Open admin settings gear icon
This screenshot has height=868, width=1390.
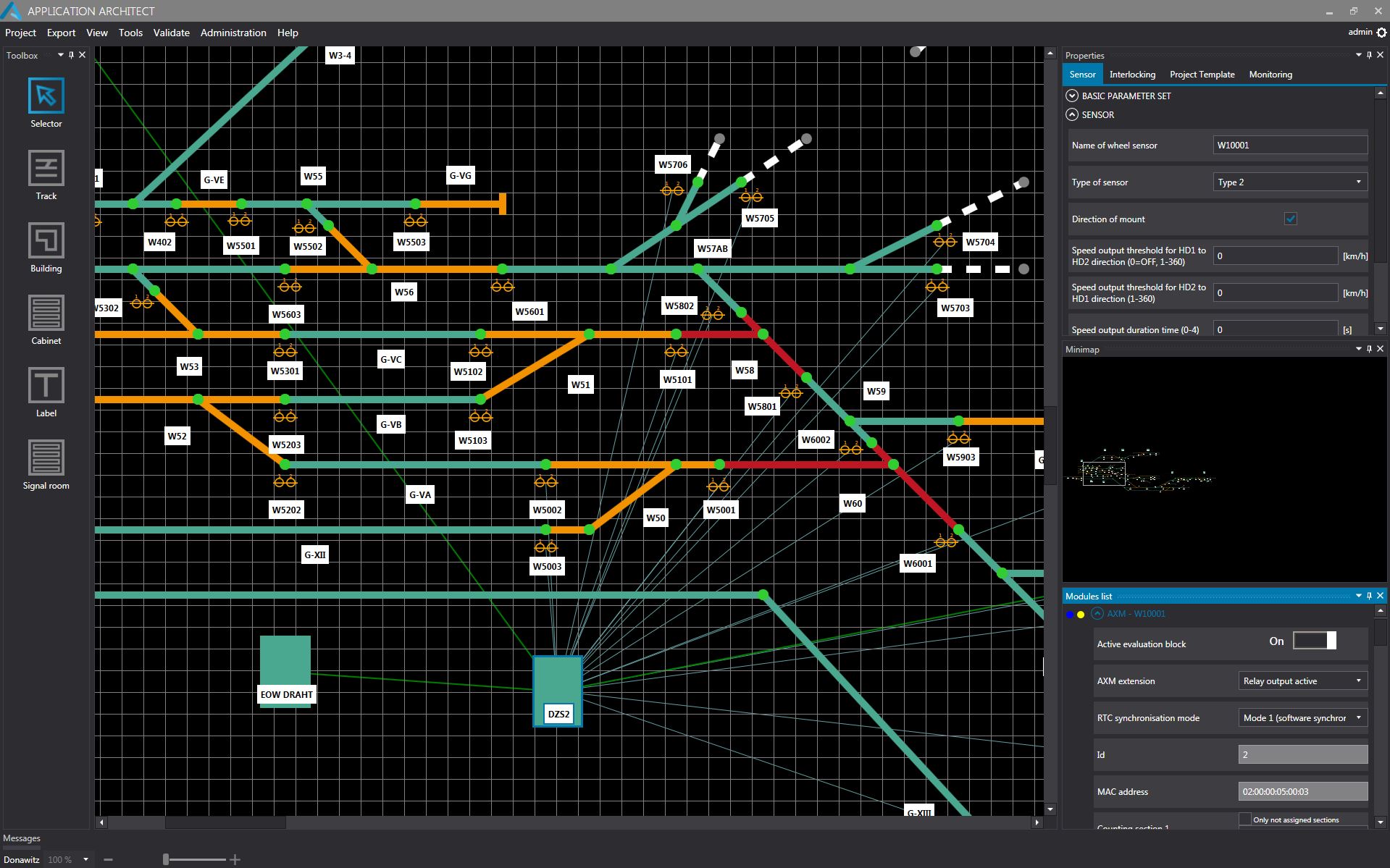tap(1381, 33)
